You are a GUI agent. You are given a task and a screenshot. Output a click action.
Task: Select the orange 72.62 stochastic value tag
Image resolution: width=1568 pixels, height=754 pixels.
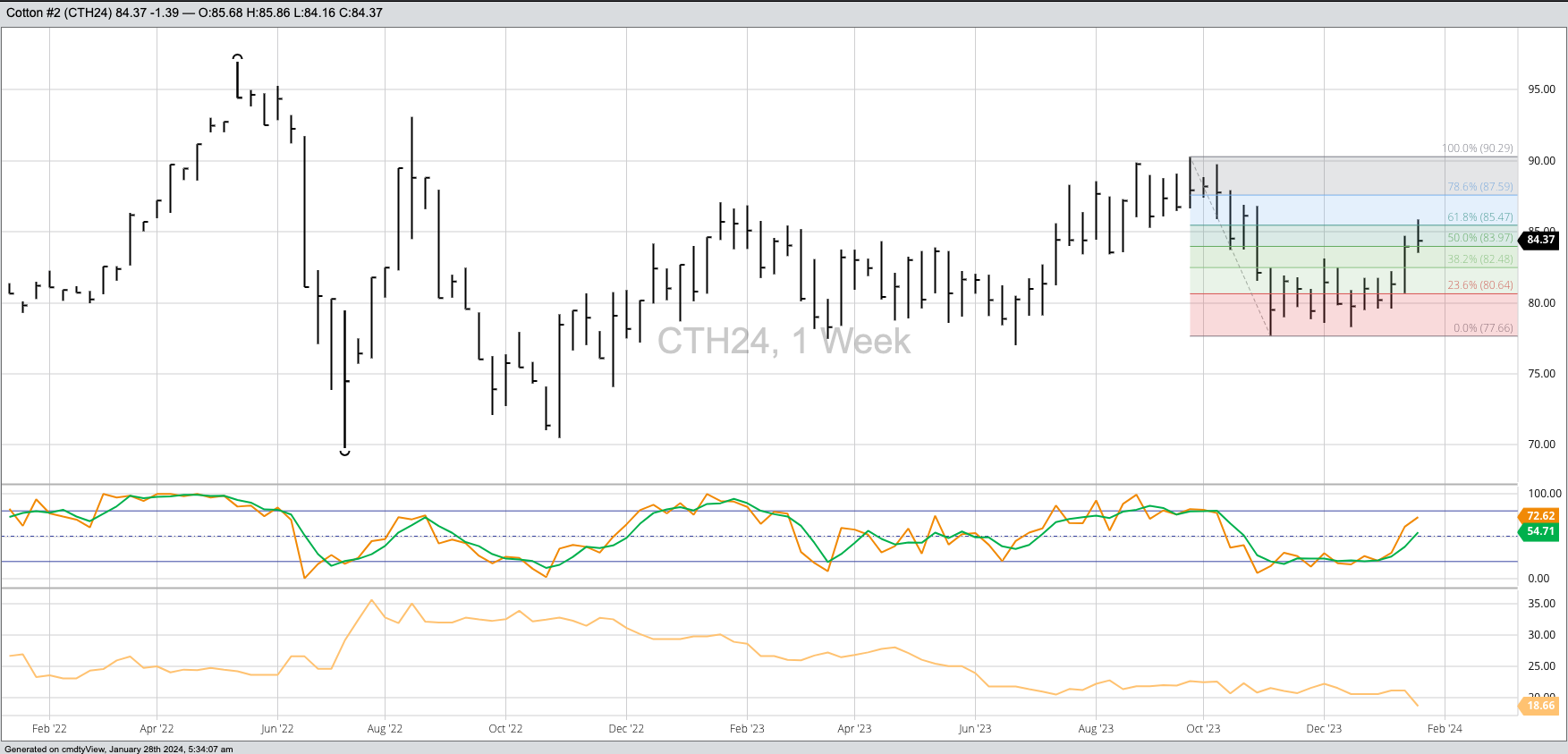pyautogui.click(x=1540, y=516)
